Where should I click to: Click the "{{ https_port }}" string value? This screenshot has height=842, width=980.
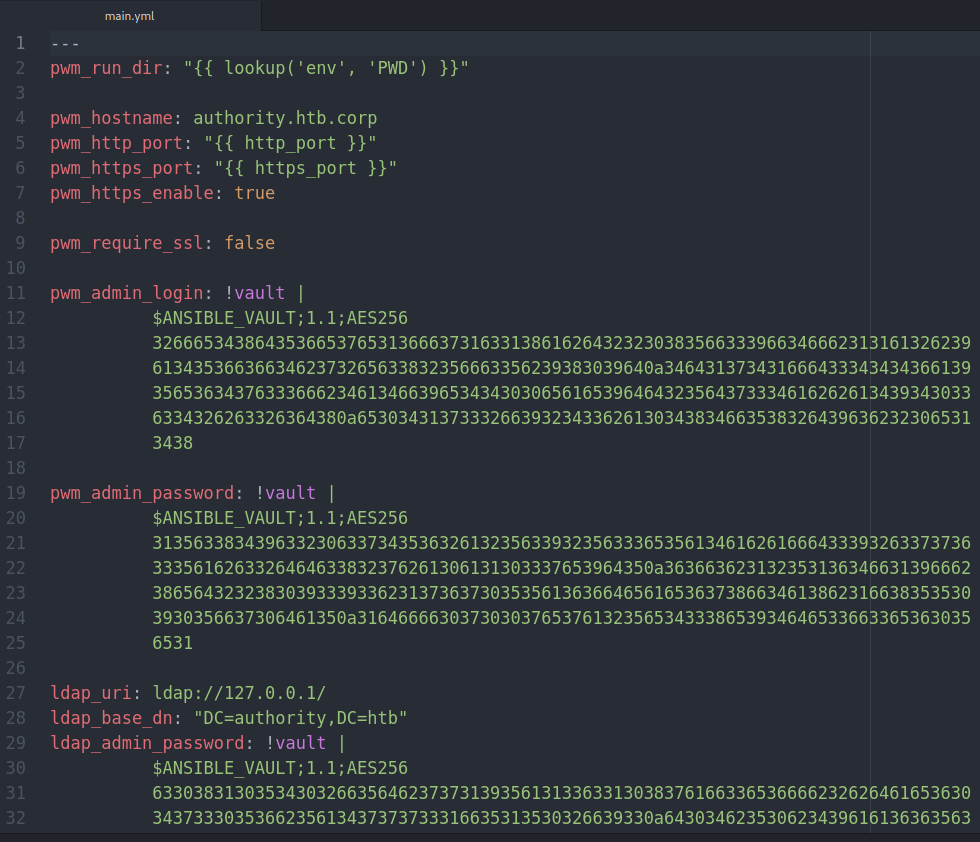305,168
